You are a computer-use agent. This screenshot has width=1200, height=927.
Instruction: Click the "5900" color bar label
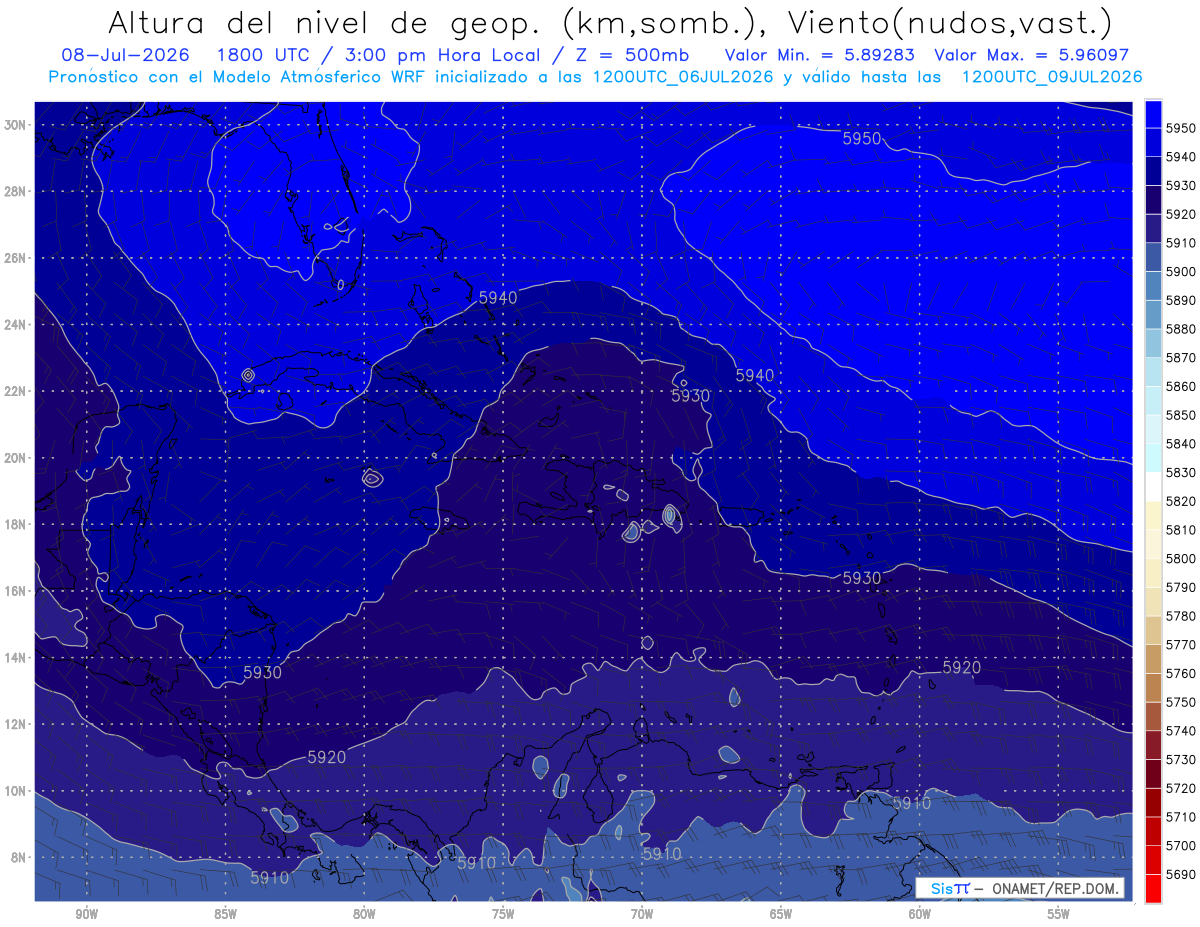[x=1180, y=272]
